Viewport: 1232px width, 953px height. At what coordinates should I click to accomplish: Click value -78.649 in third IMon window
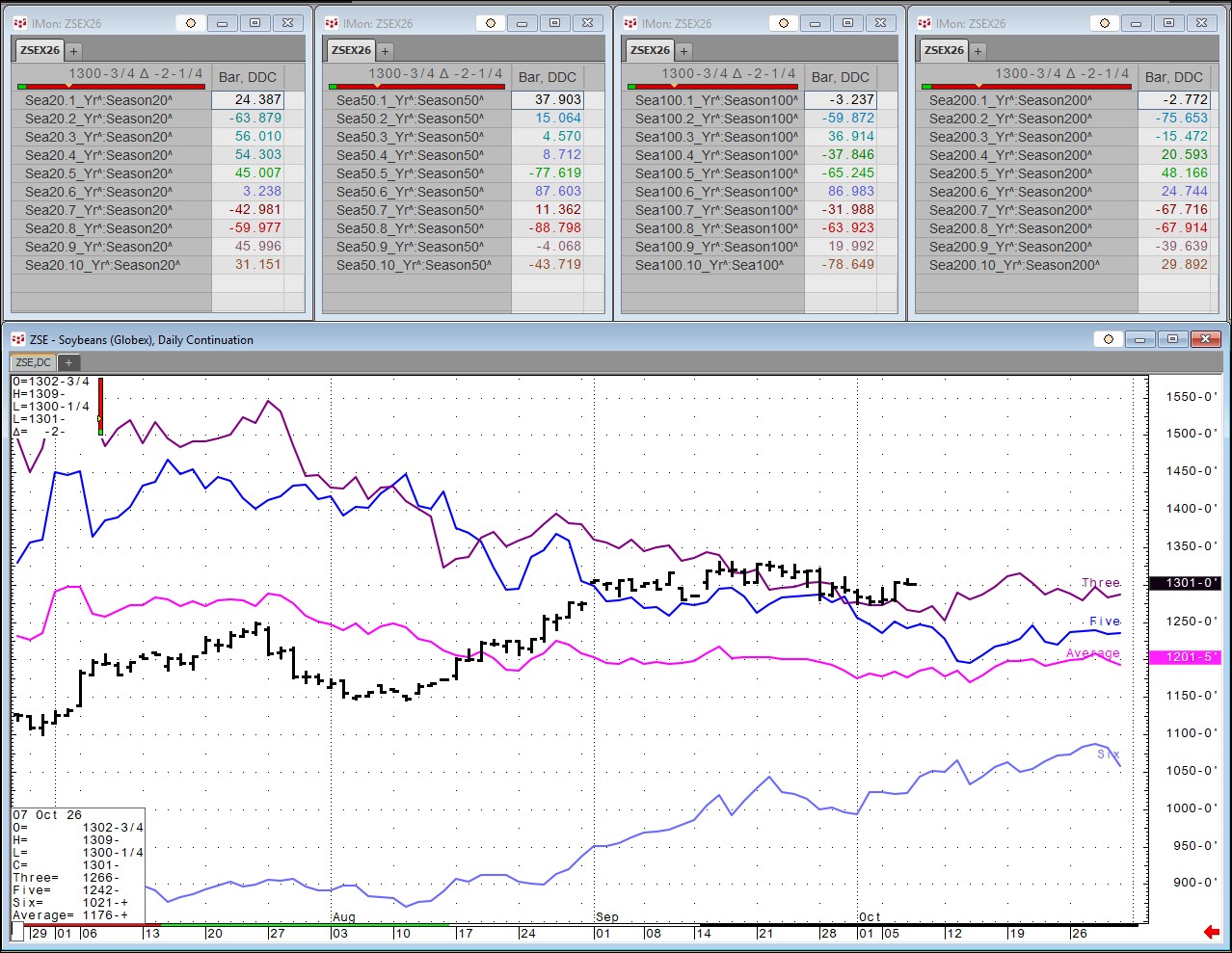point(847,265)
